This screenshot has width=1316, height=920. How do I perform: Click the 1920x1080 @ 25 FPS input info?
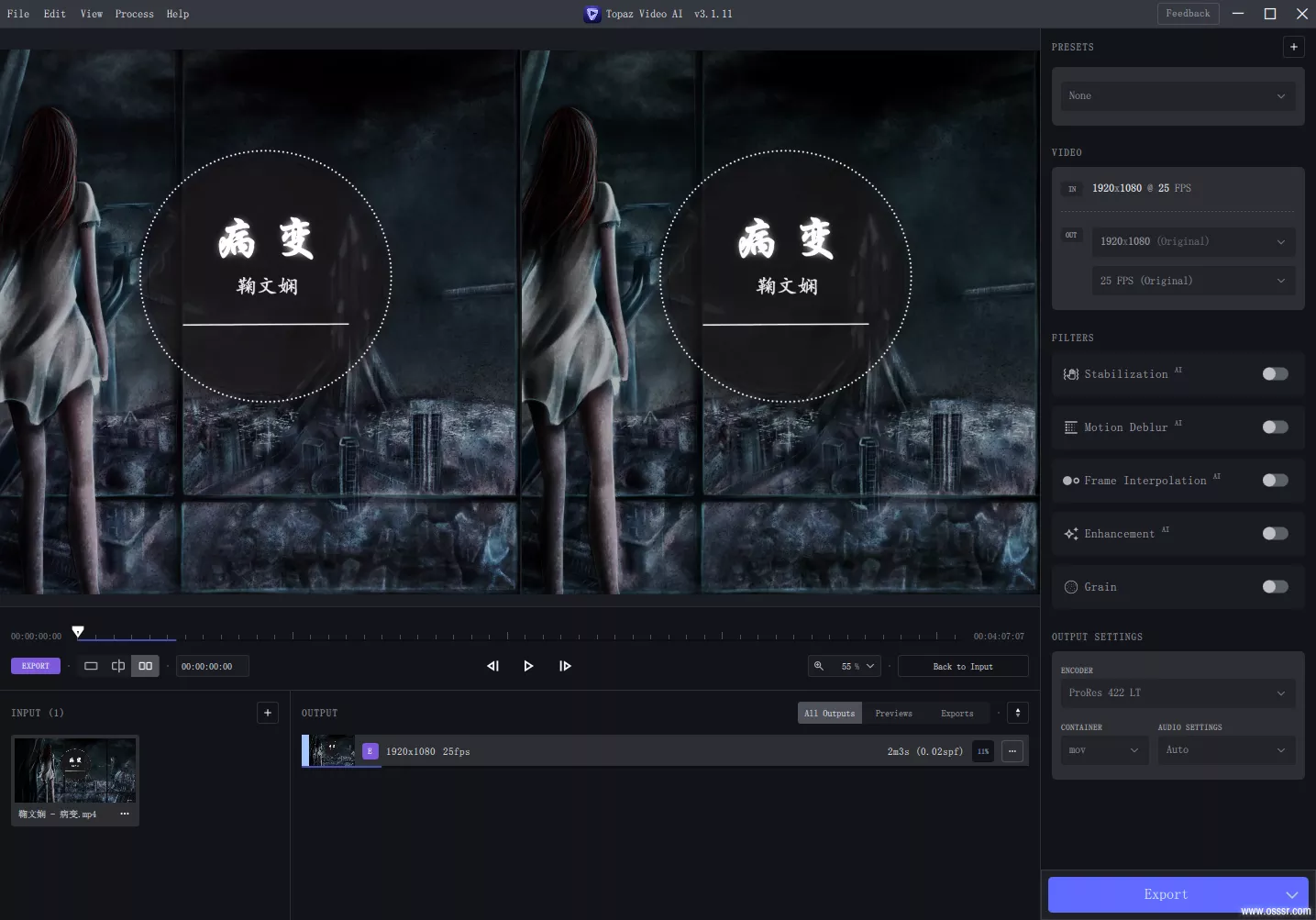(1142, 188)
